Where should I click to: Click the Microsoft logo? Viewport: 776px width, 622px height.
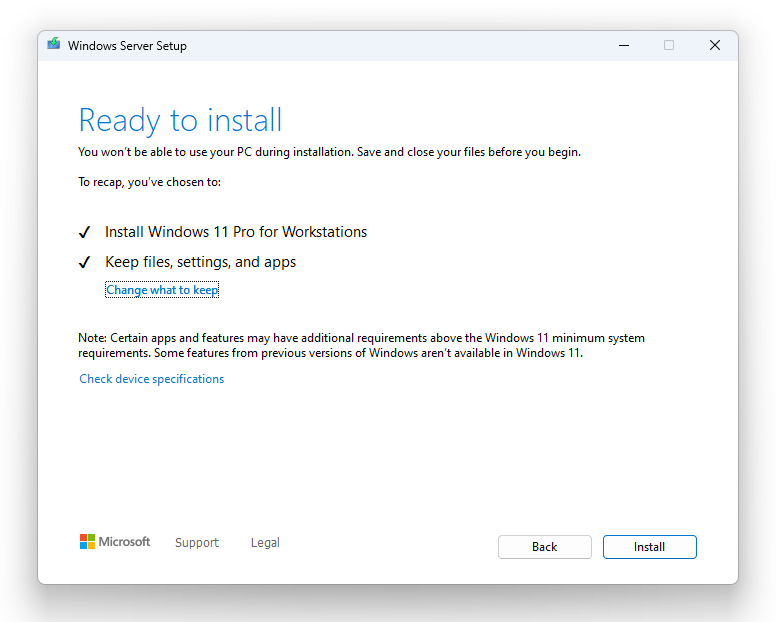tap(114, 542)
